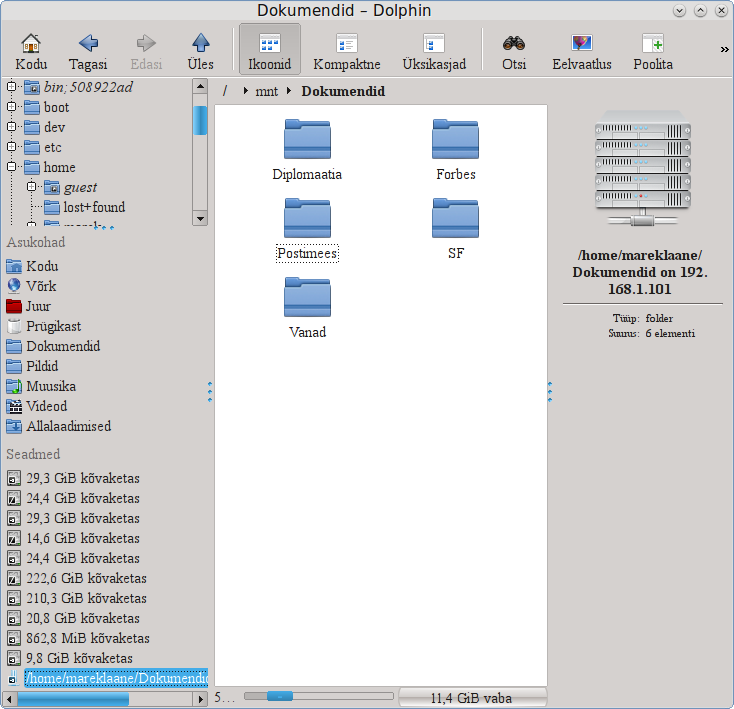Open Dokumendid place in sidebar
This screenshot has height=709, width=734.
click(x=53, y=346)
